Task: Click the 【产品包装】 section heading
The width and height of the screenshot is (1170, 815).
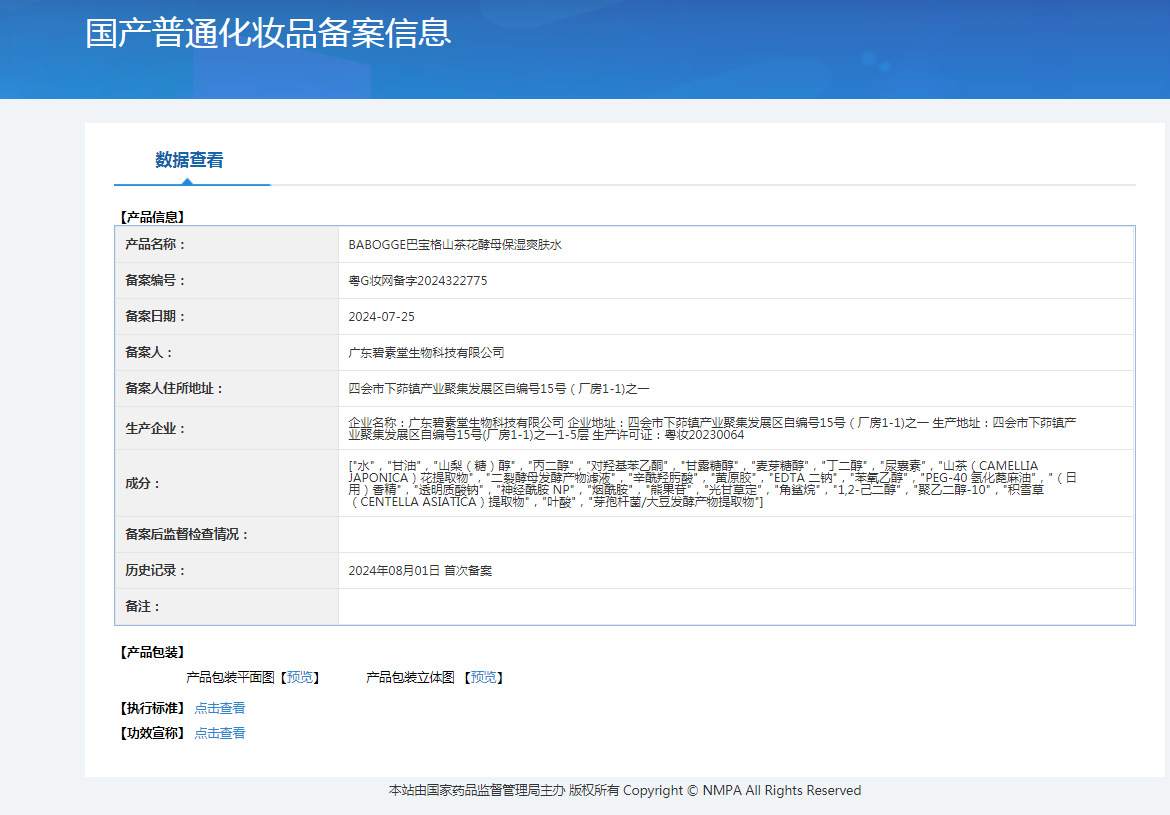Action: [152, 653]
